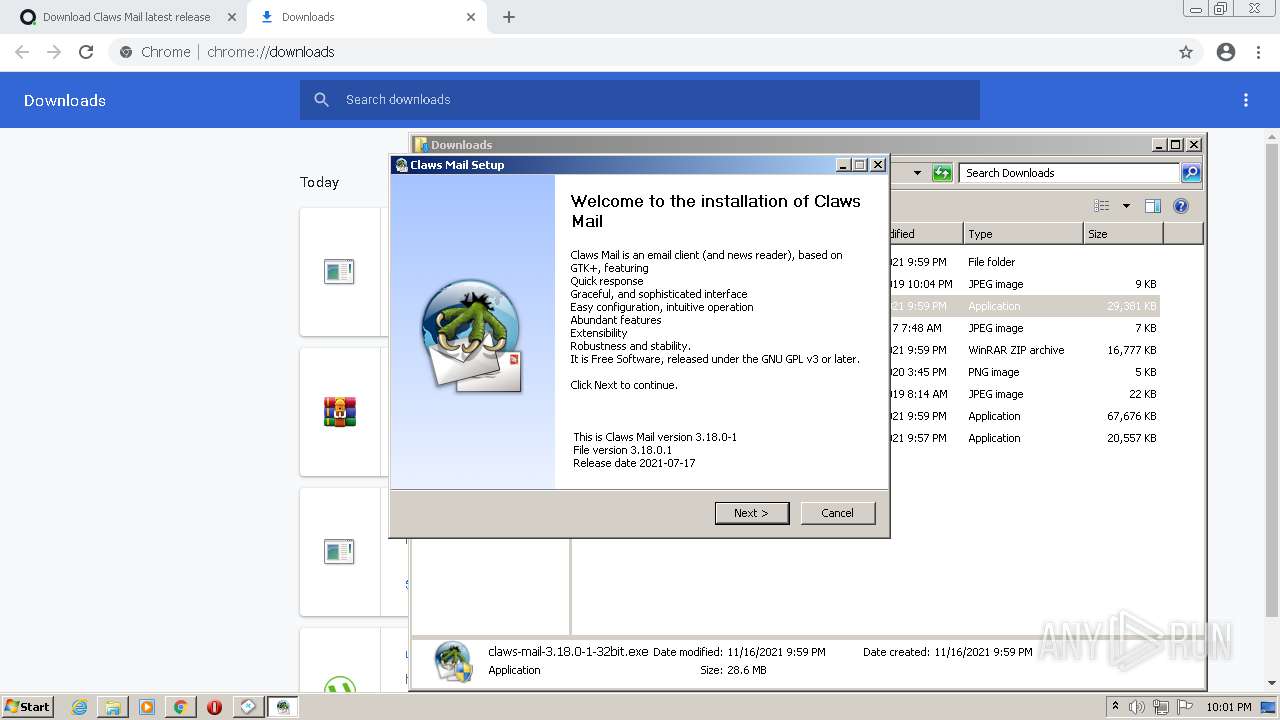The height and width of the screenshot is (720, 1280).
Task: Select the 67,676 KB Application row
Action: [x=1025, y=416]
